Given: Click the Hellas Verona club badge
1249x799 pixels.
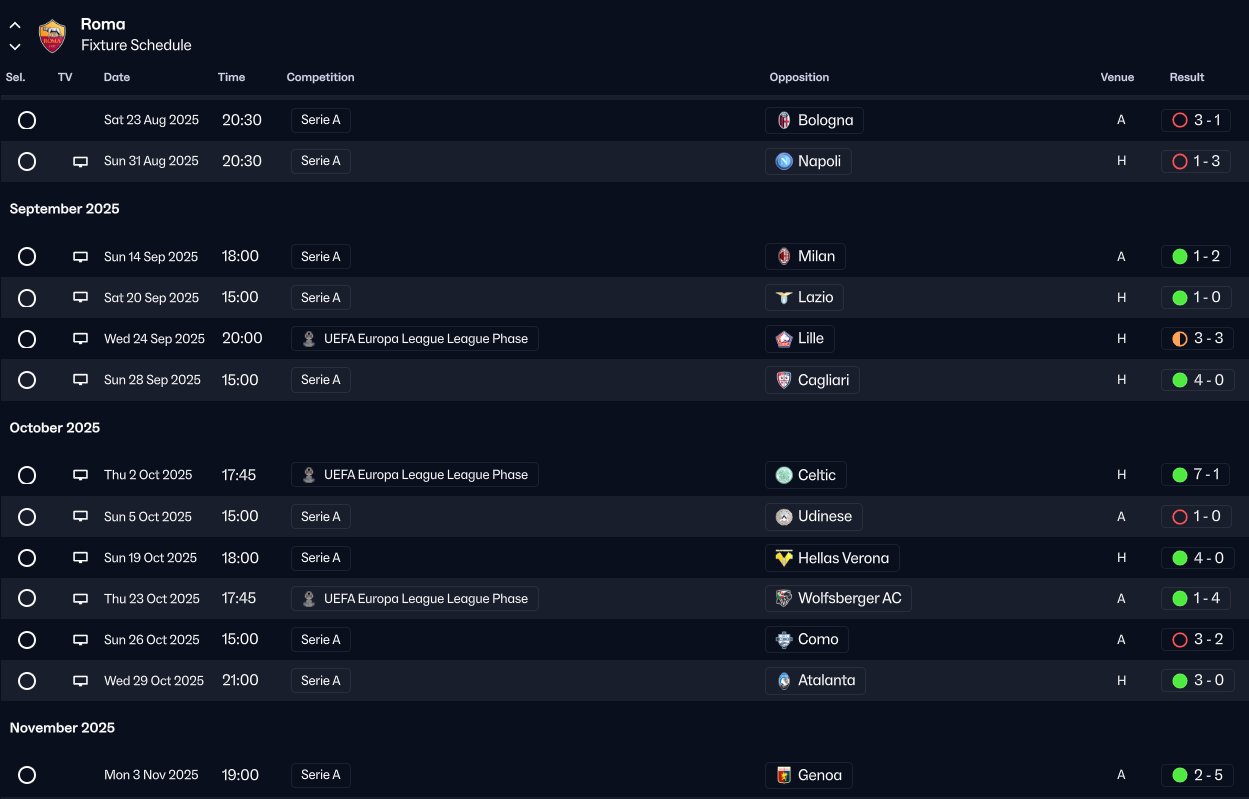Looking at the screenshot, I should [x=784, y=558].
